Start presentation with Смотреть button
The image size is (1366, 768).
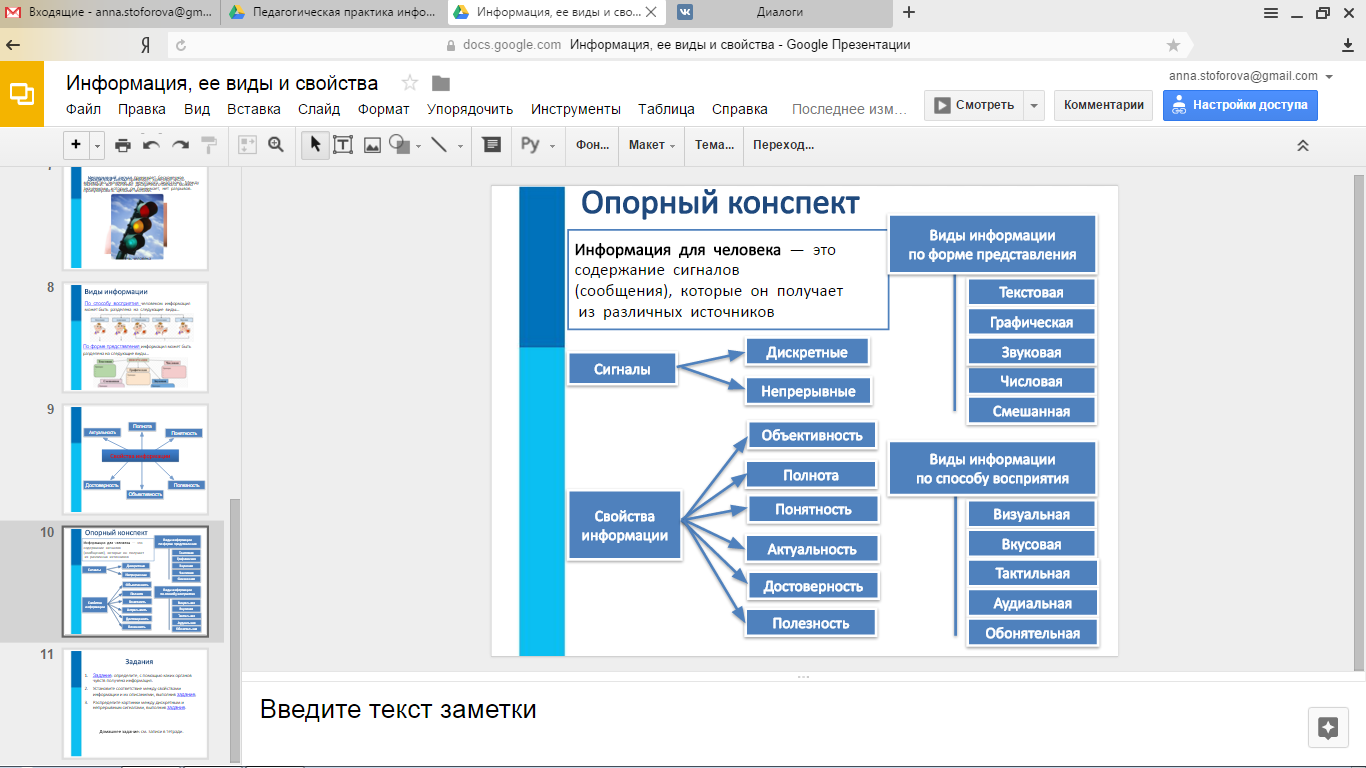coord(974,105)
